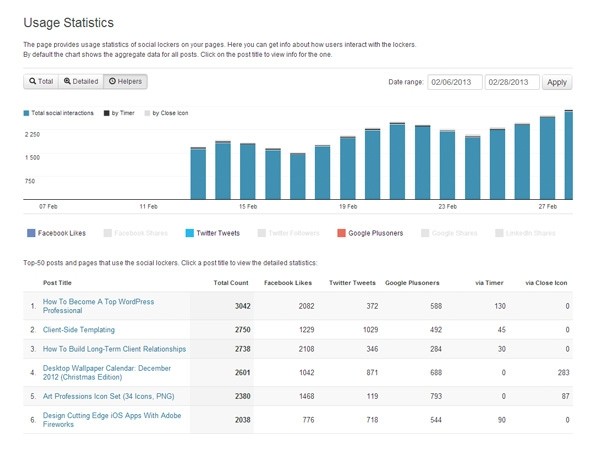Open 'How To Build Long-Term Client Relationships' link
Image resolution: width=600 pixels, height=450 pixels.
[x=114, y=349]
